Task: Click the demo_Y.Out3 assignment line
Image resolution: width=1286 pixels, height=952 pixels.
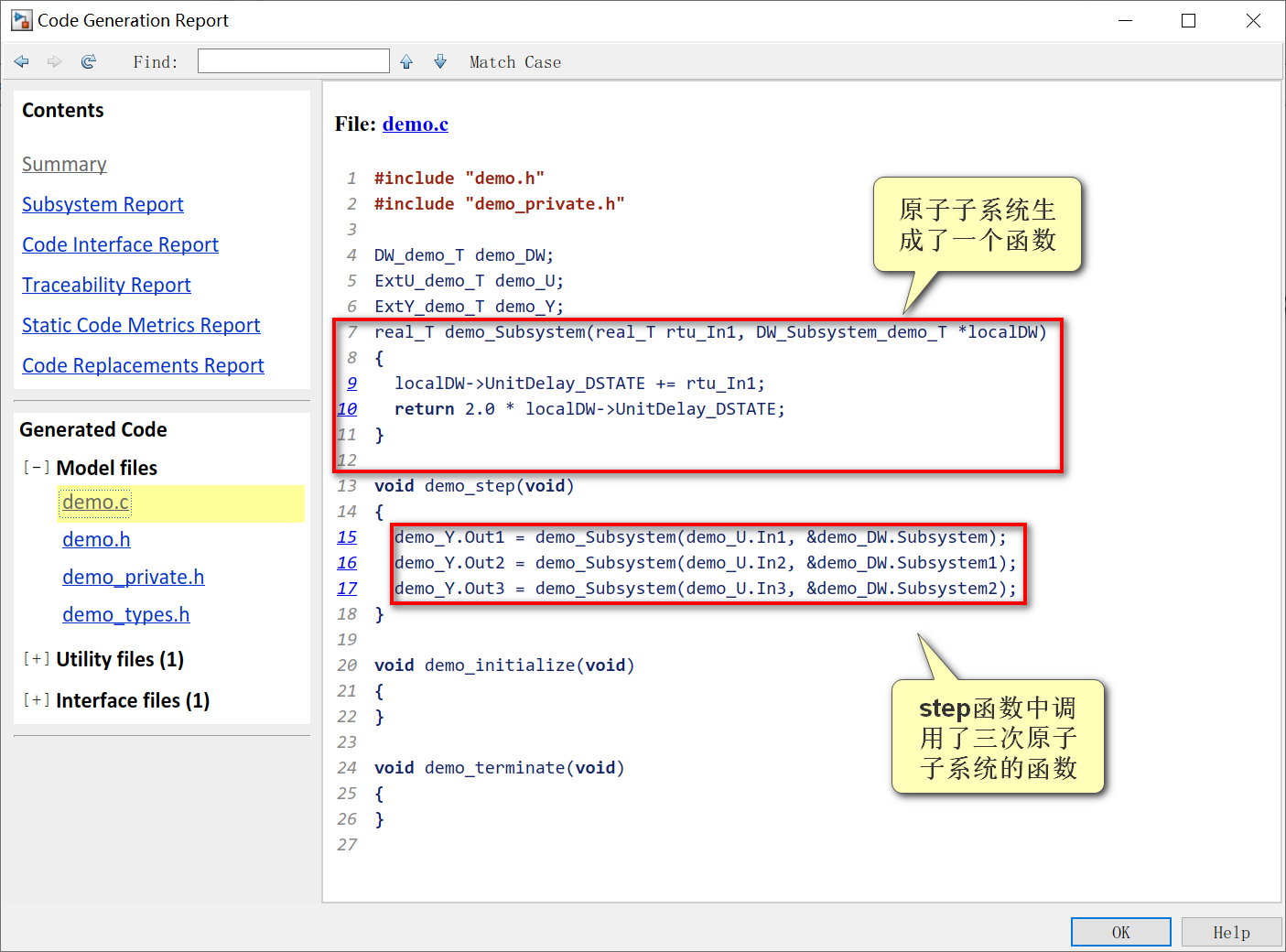Action: 706,589
